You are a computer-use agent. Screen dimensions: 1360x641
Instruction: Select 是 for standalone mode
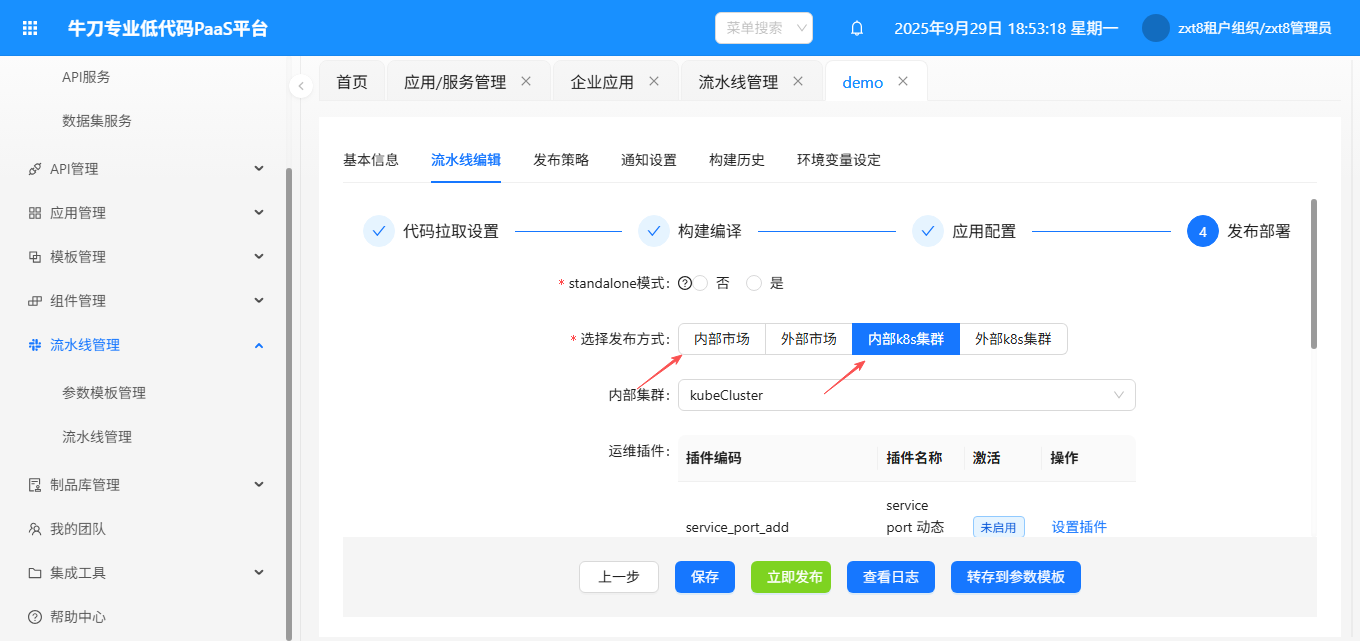(x=754, y=283)
